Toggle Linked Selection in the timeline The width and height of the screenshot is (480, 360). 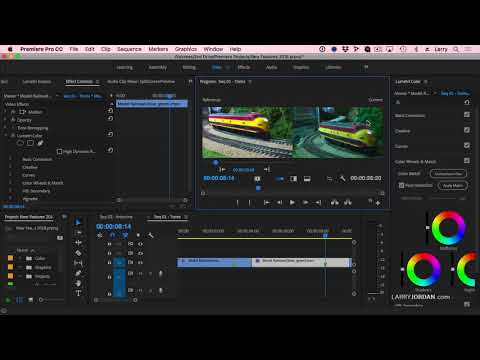pos(125,235)
